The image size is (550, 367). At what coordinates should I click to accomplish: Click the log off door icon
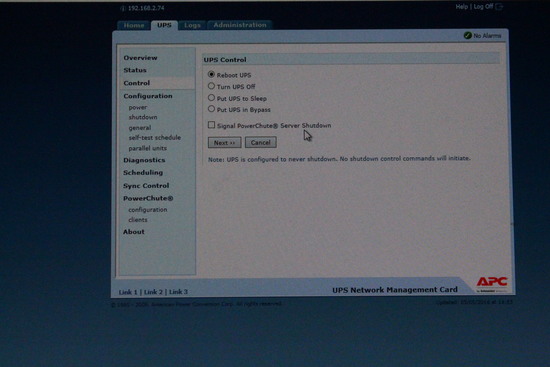(x=499, y=7)
